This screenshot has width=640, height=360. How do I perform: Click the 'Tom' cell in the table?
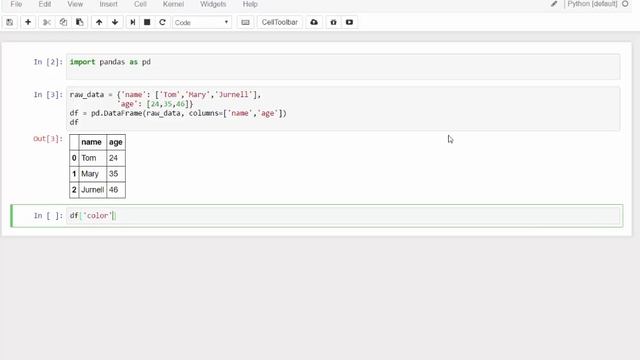(x=92, y=158)
